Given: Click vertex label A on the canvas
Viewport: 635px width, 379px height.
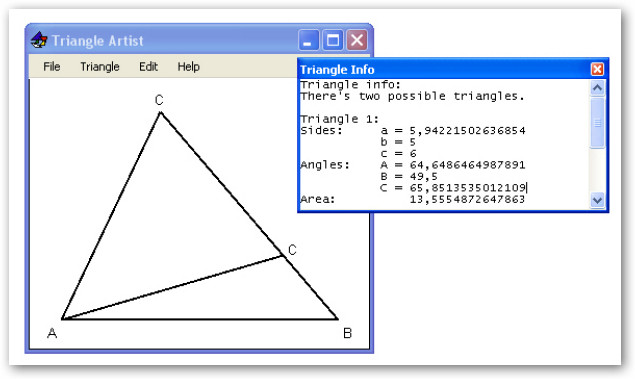Looking at the screenshot, I should [52, 333].
